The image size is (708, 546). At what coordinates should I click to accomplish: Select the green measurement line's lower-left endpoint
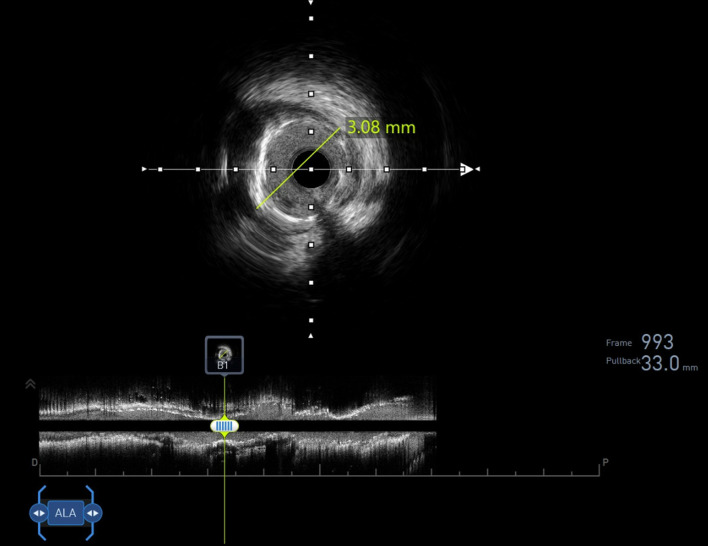point(257,208)
